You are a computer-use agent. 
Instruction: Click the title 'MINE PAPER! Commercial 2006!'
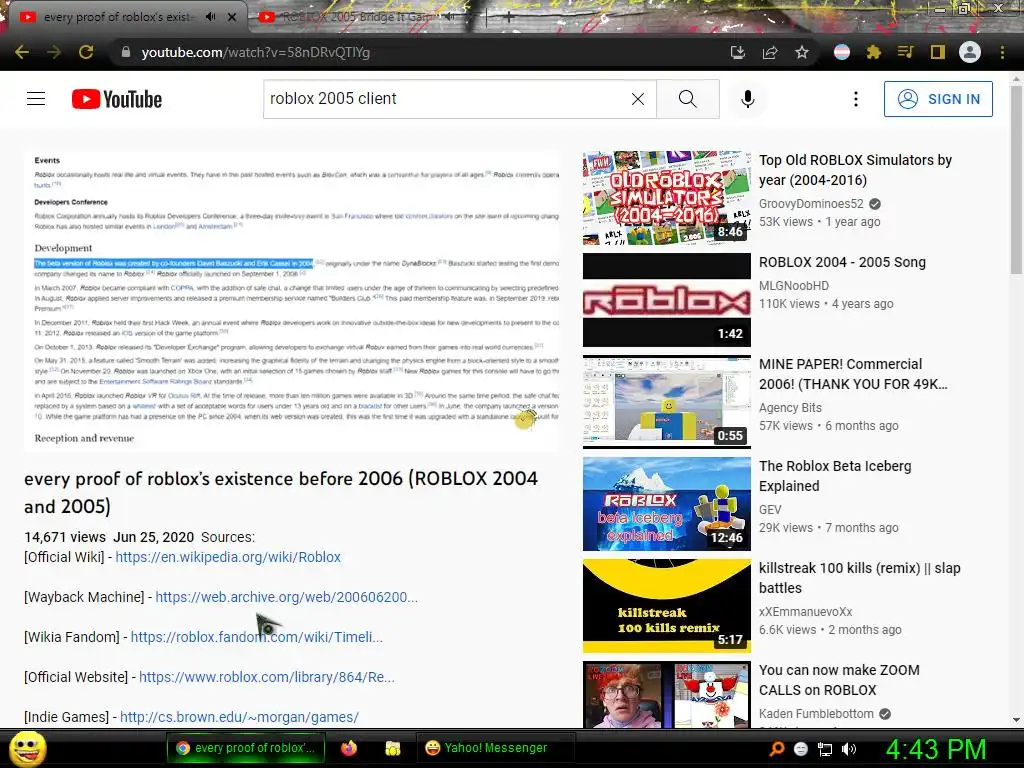[x=853, y=374]
